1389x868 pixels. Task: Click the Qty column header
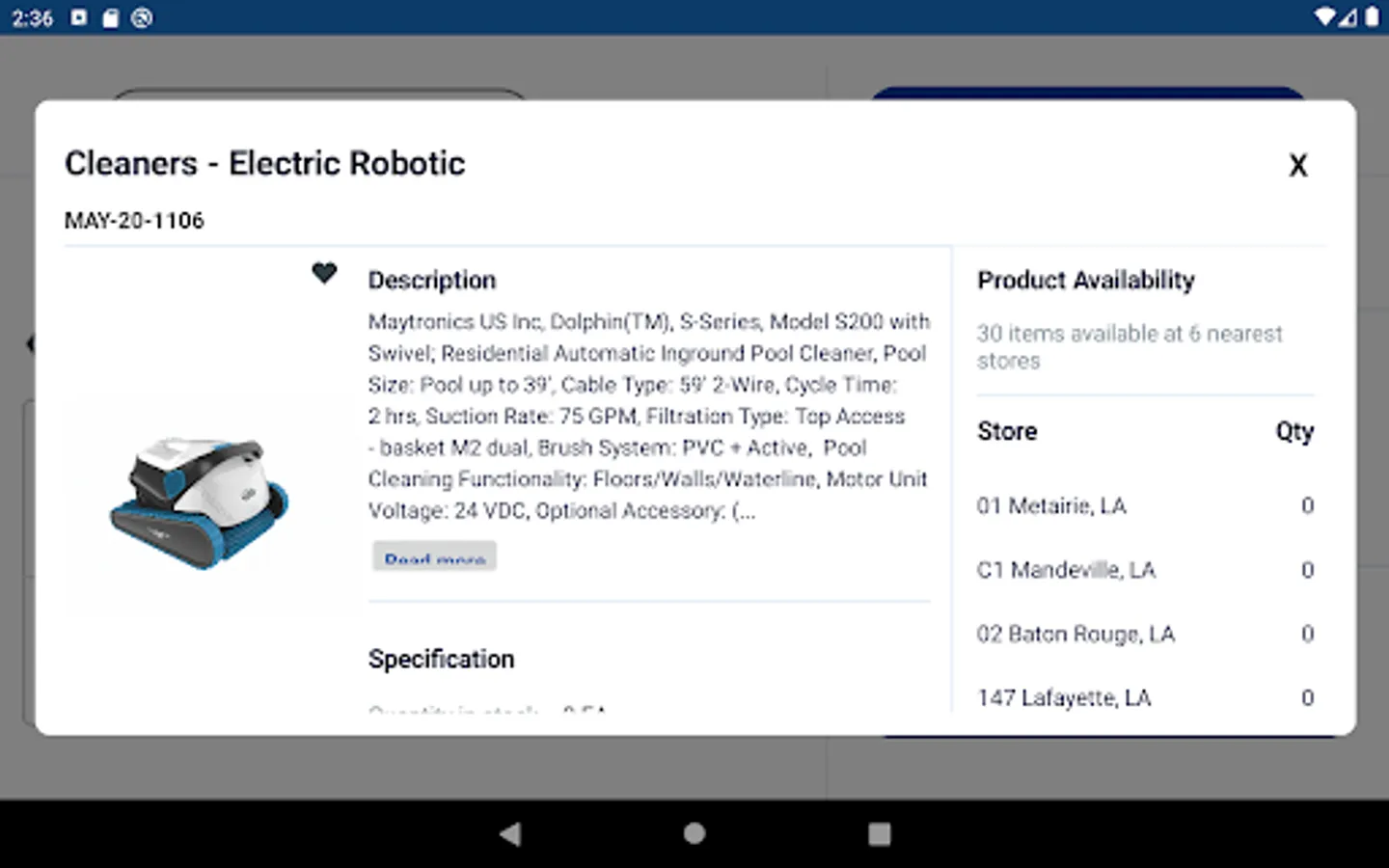[1294, 432]
